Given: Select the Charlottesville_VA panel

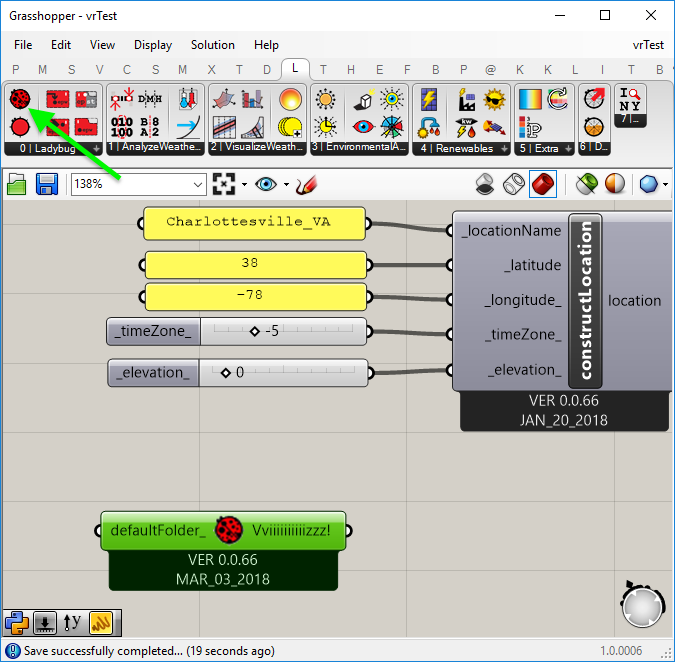Looking at the screenshot, I should pos(254,224).
